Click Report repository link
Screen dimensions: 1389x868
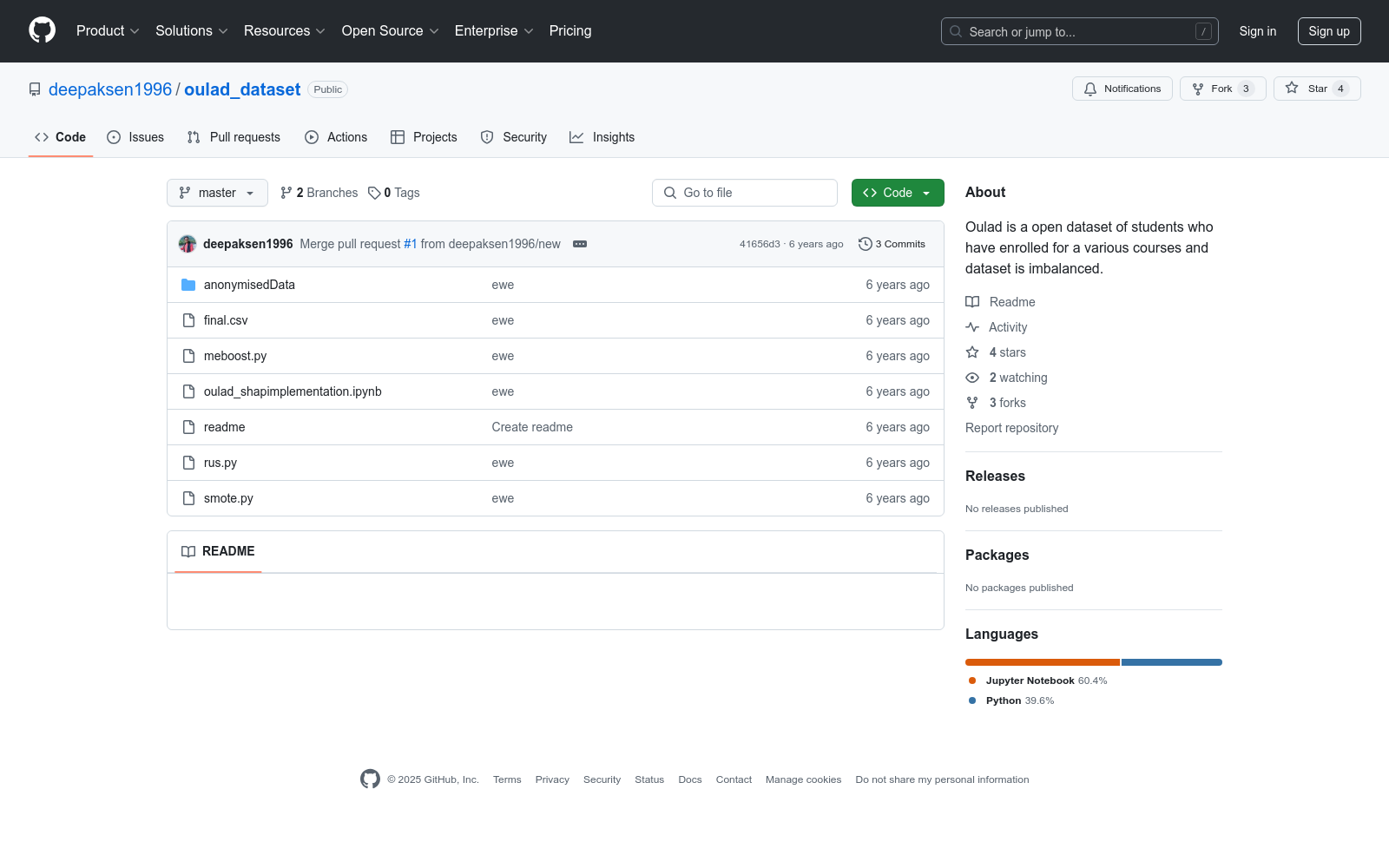(x=1011, y=428)
